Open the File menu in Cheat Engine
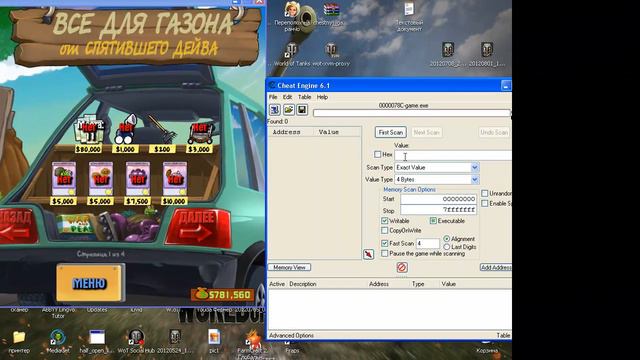 (x=273, y=97)
